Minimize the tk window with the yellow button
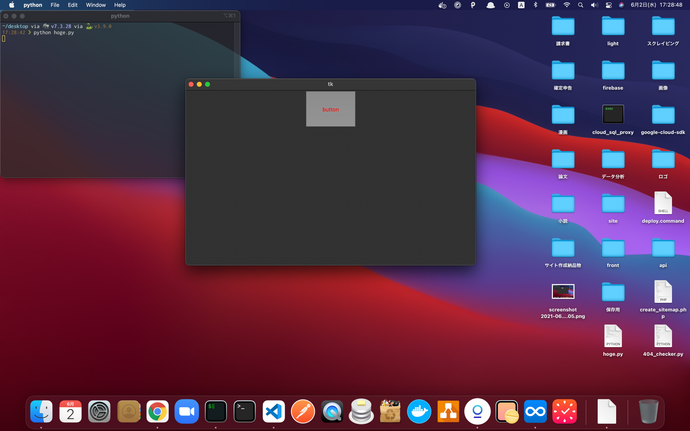 (199, 84)
